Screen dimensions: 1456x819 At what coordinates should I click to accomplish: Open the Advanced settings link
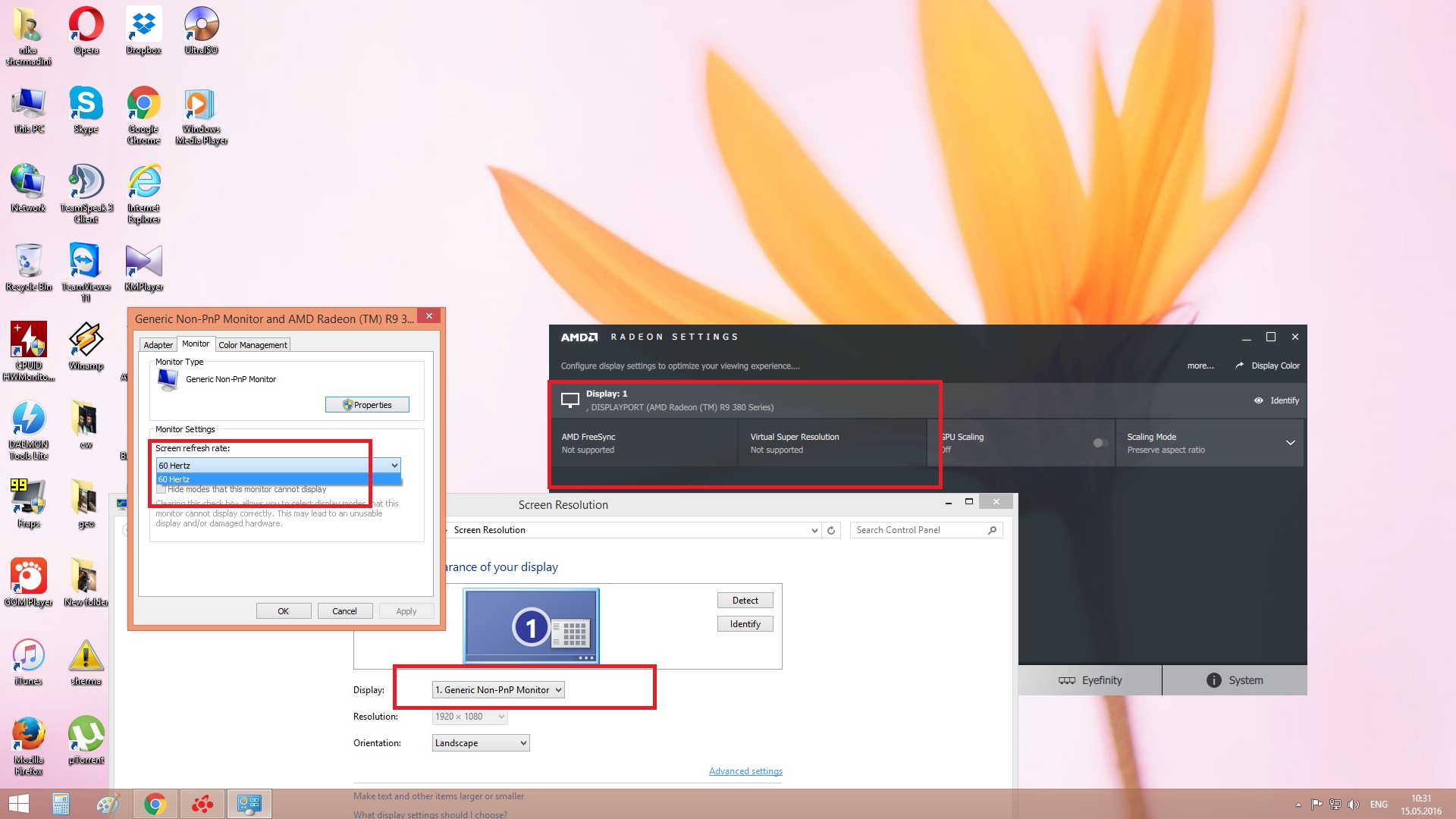tap(745, 771)
